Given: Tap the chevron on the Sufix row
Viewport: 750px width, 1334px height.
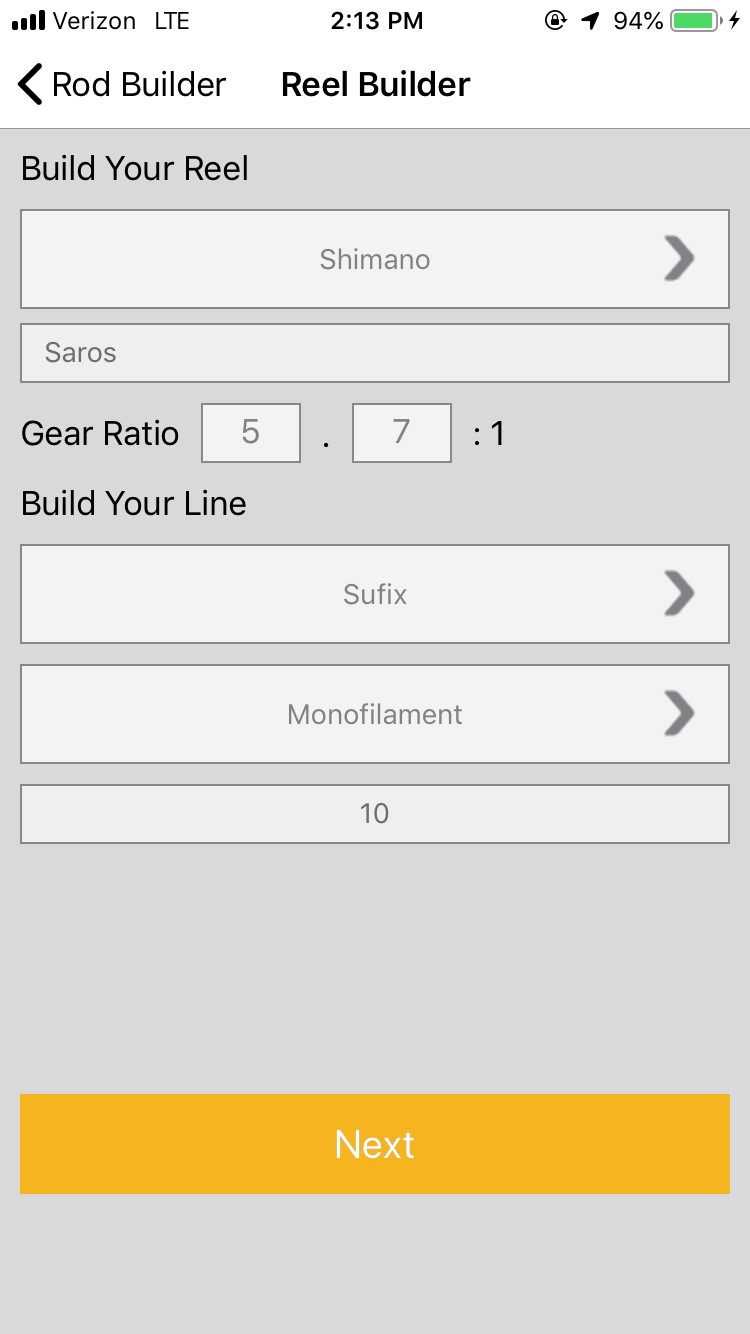Looking at the screenshot, I should click(679, 594).
